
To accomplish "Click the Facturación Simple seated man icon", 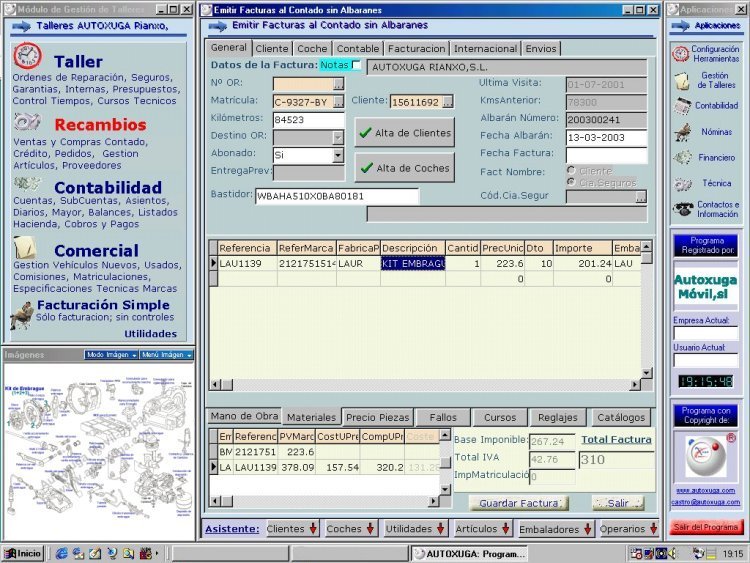I will click(22, 315).
